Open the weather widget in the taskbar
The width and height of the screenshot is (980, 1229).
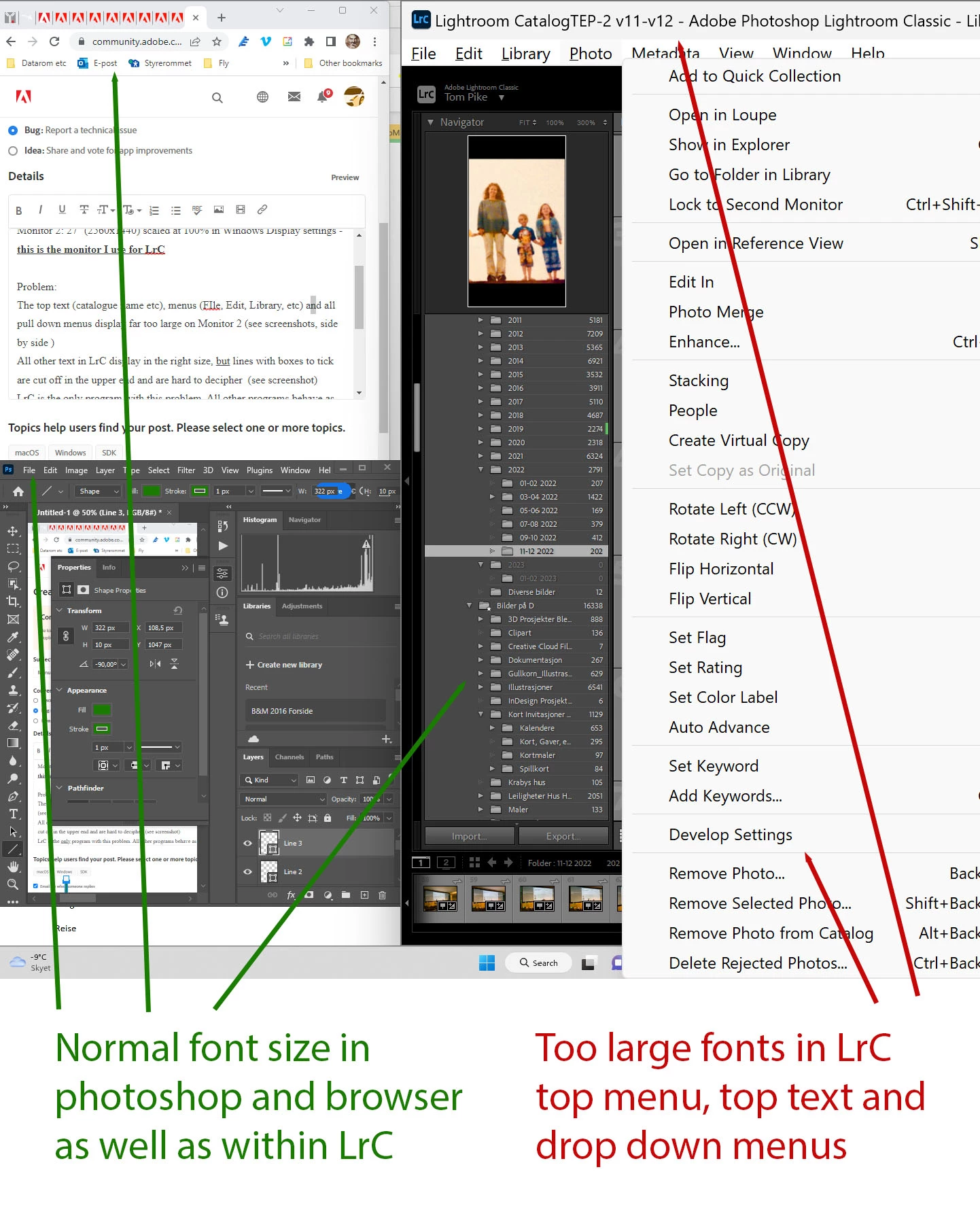(30, 962)
